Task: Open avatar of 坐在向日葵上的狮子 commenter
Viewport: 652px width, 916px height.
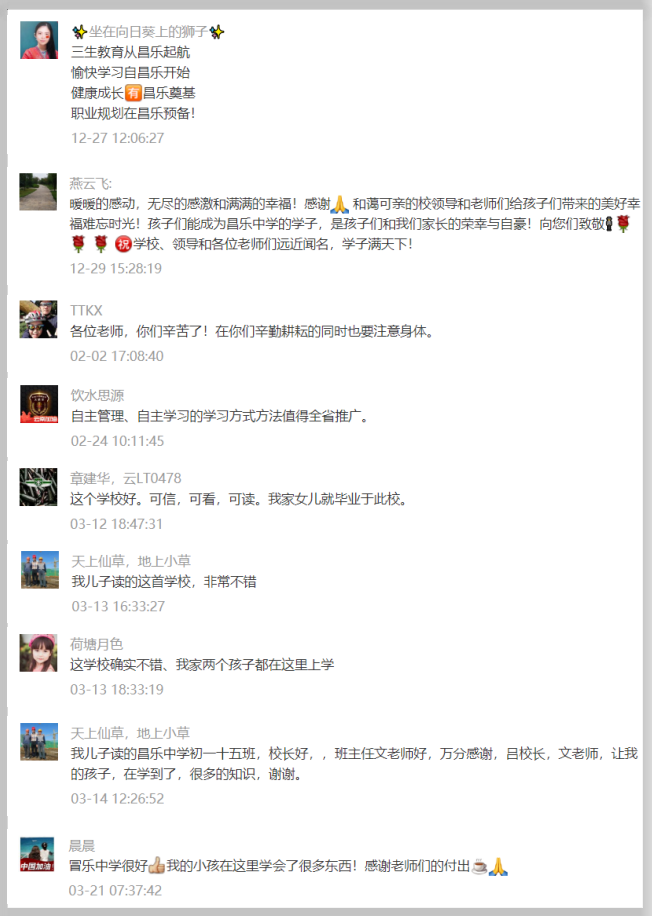Action: tap(39, 40)
